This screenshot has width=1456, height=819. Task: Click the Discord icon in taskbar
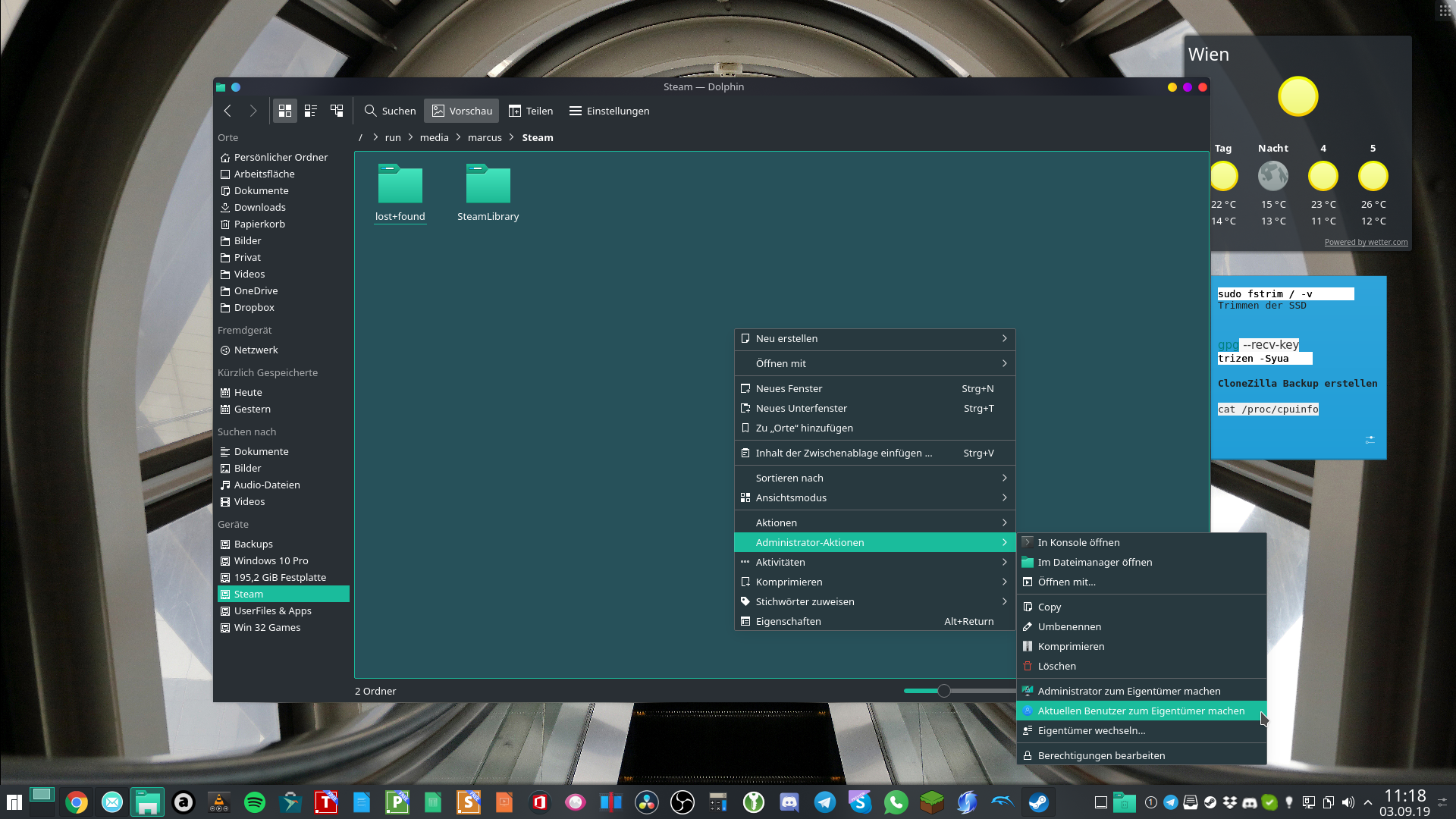coord(789,802)
